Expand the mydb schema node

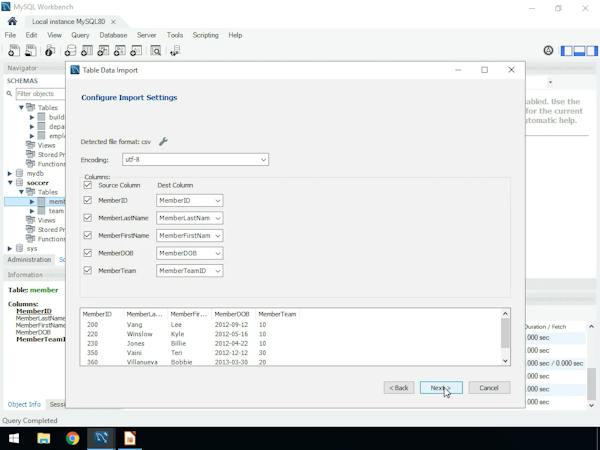[10, 173]
